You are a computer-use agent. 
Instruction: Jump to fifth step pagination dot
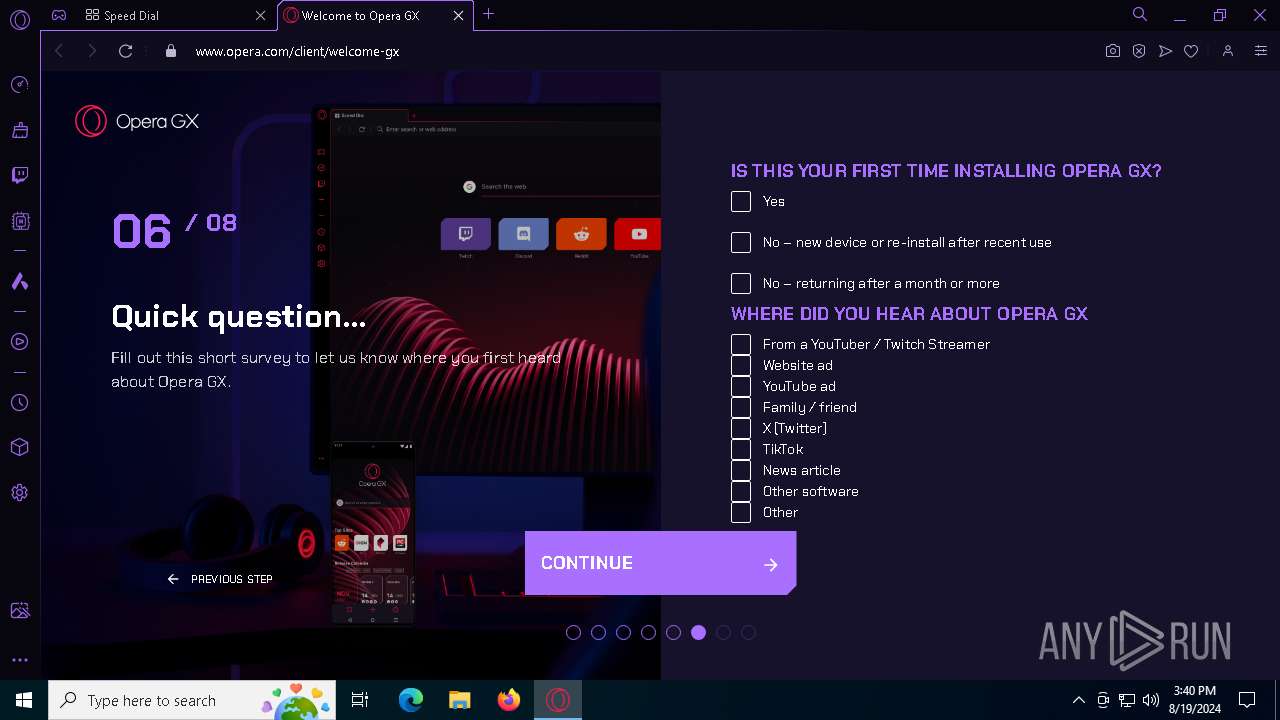tap(673, 632)
